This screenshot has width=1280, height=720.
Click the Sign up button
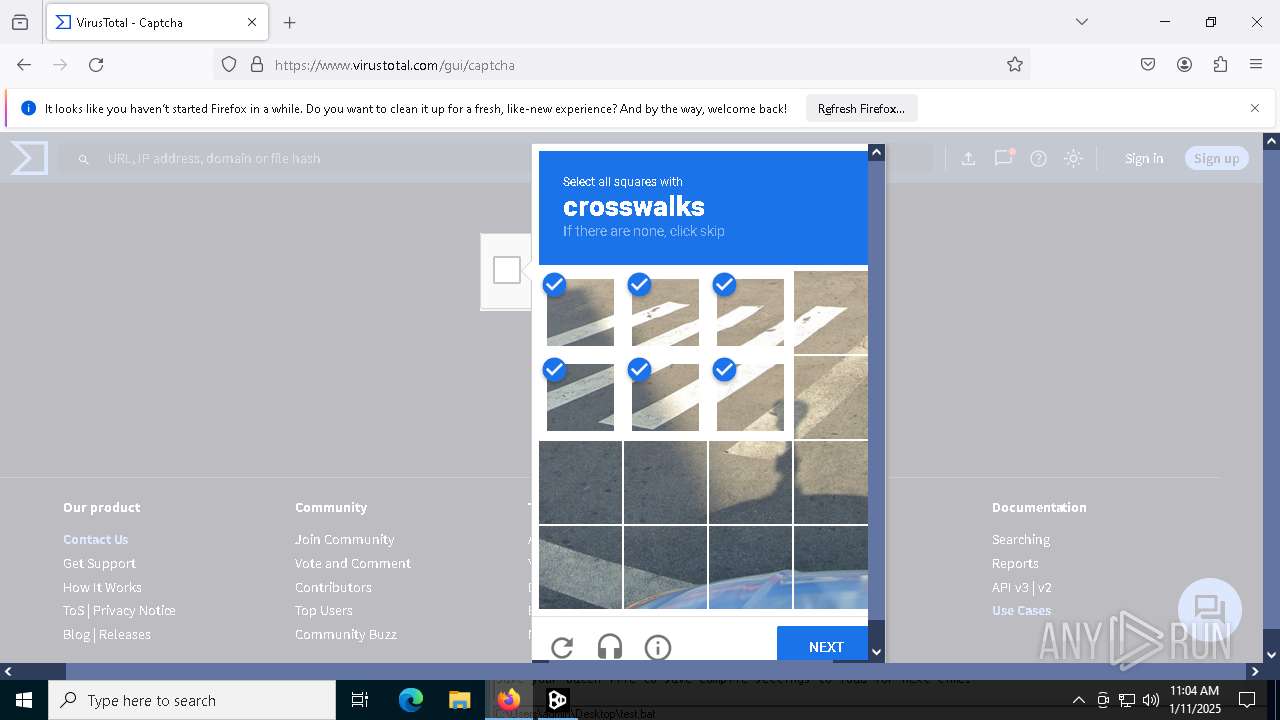pyautogui.click(x=1216, y=158)
